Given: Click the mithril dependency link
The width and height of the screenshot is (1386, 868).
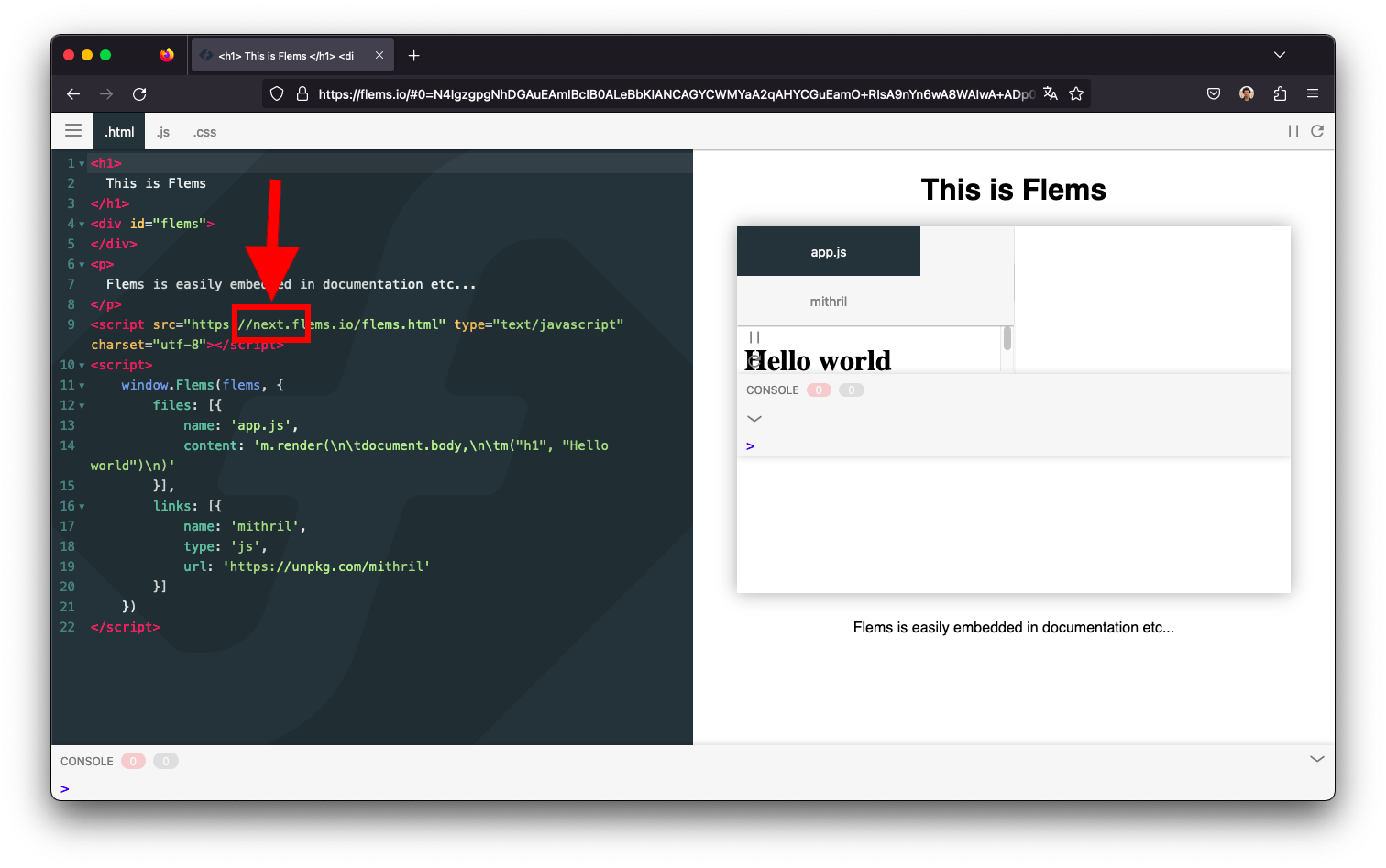Looking at the screenshot, I should 828,301.
